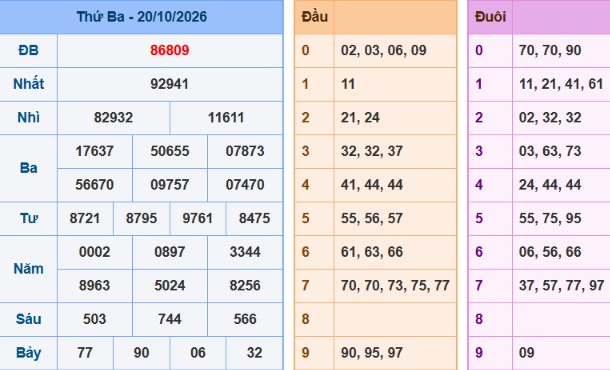Click Bảy prize cell 77
The image size is (610, 370).
85,352
